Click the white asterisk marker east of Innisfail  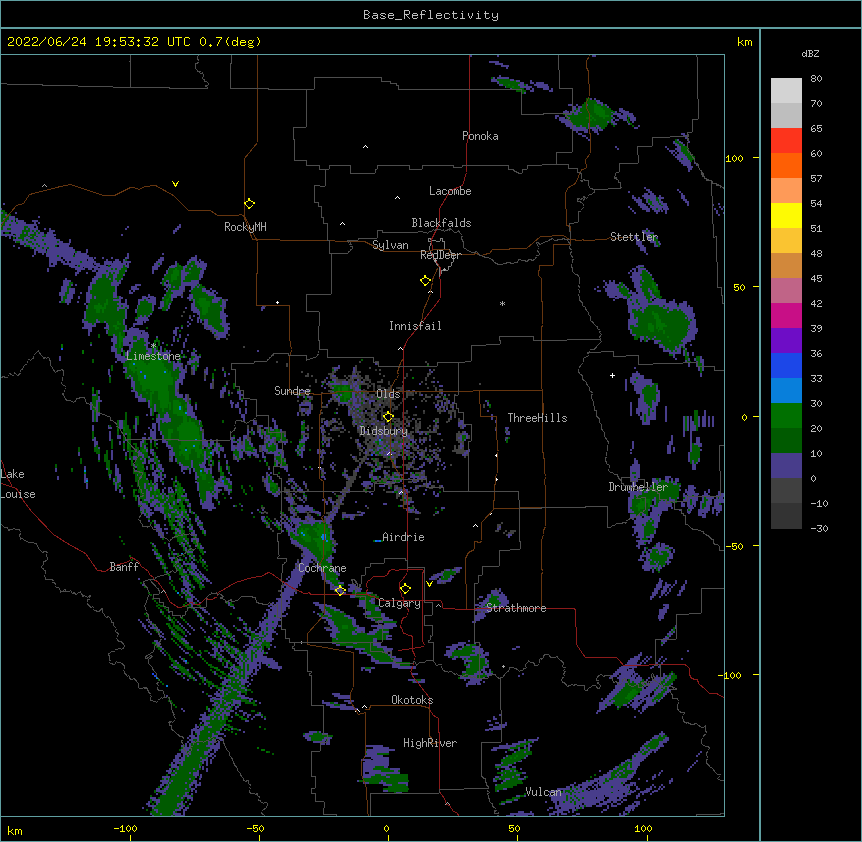[x=502, y=303]
